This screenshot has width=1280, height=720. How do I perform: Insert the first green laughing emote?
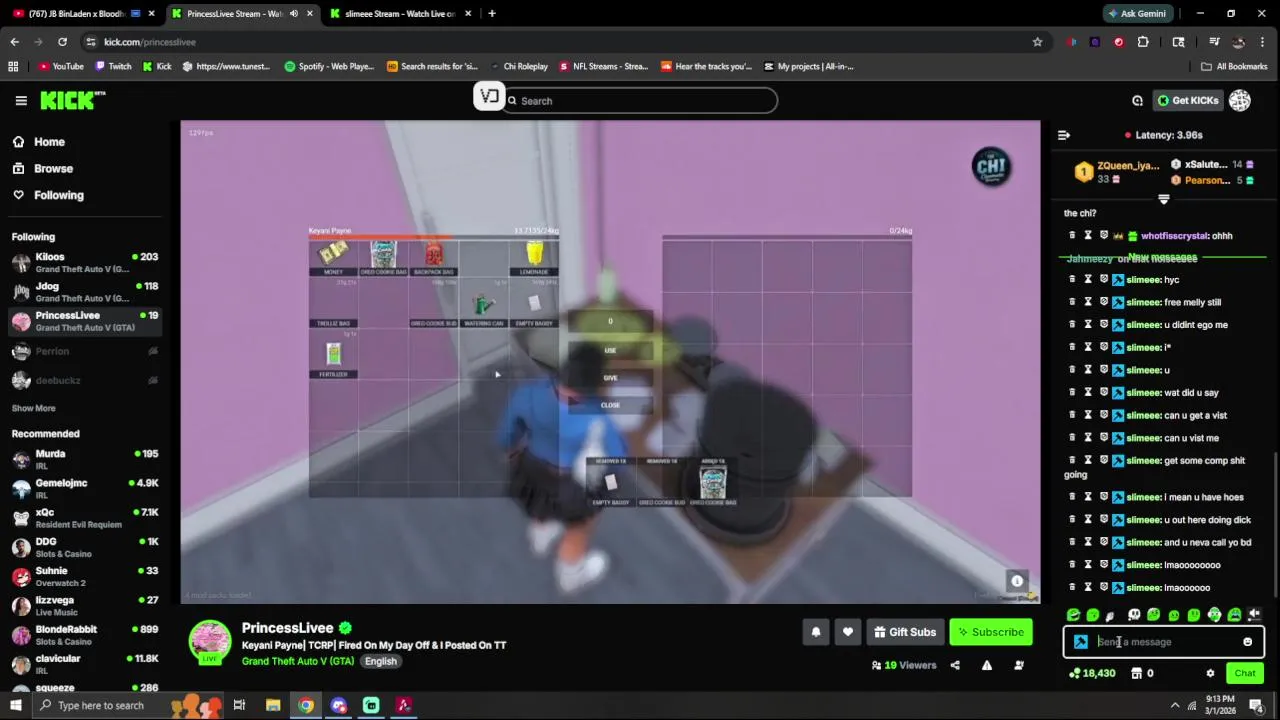click(x=1074, y=615)
